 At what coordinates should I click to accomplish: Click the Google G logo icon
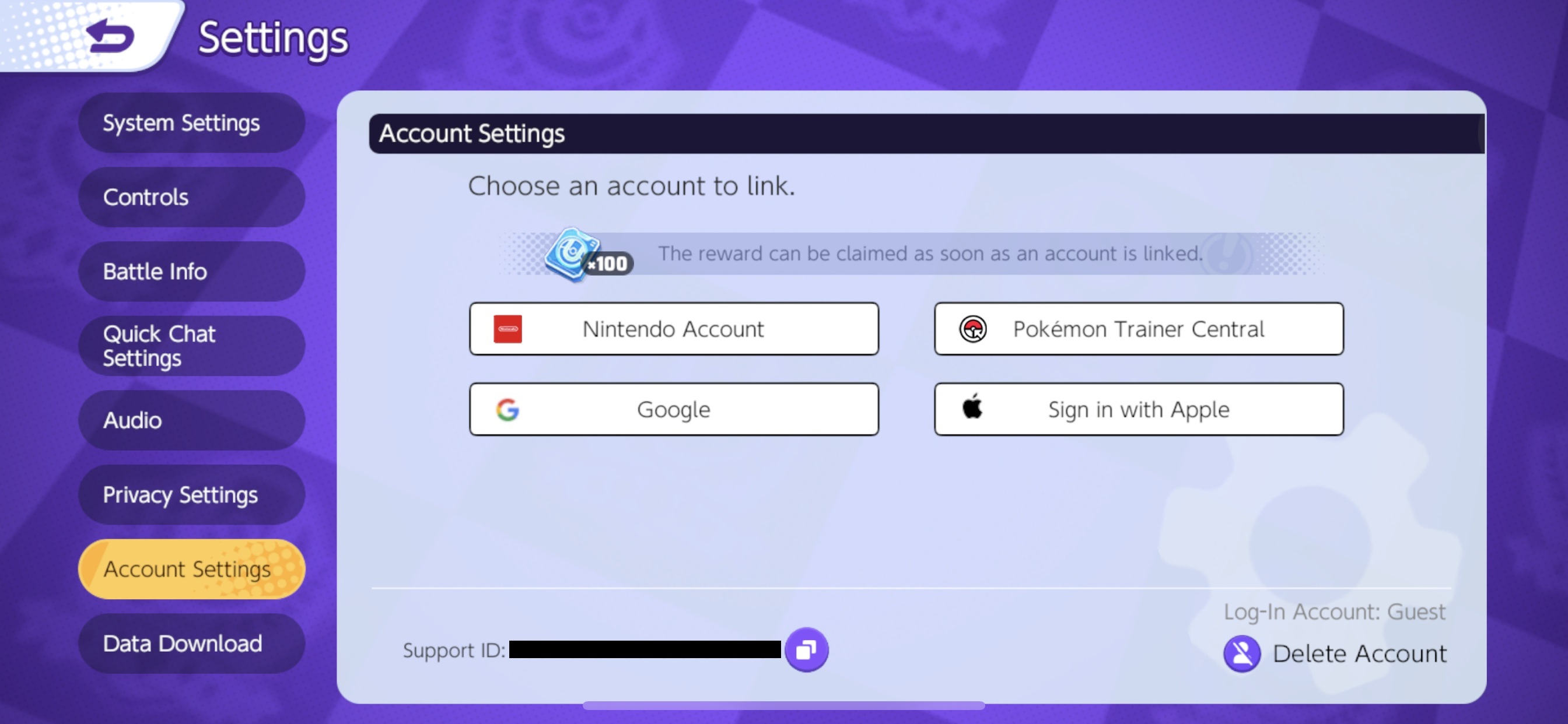(x=507, y=409)
